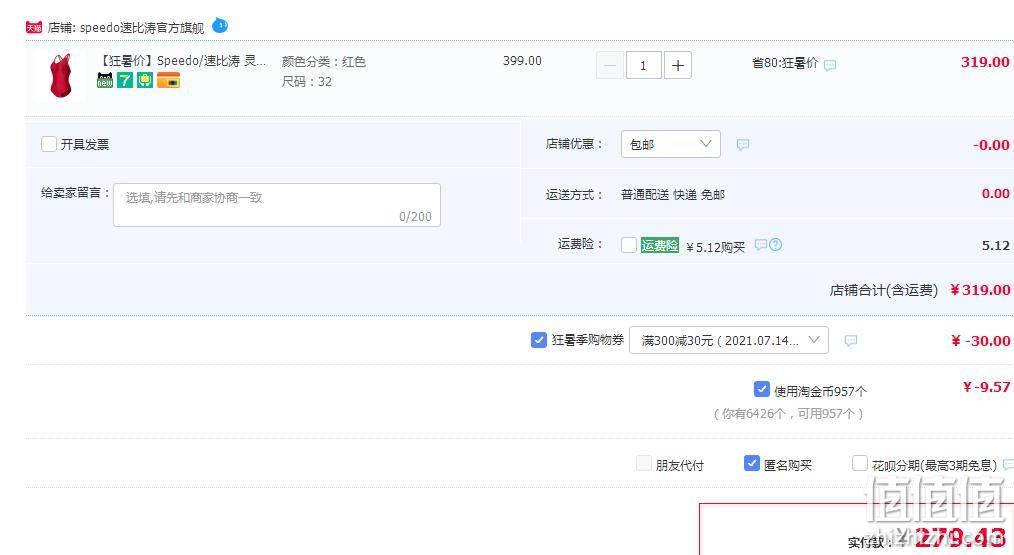Toggle the 使用淘金币957个 checkbox
Image resolution: width=1014 pixels, height=555 pixels.
[762, 389]
